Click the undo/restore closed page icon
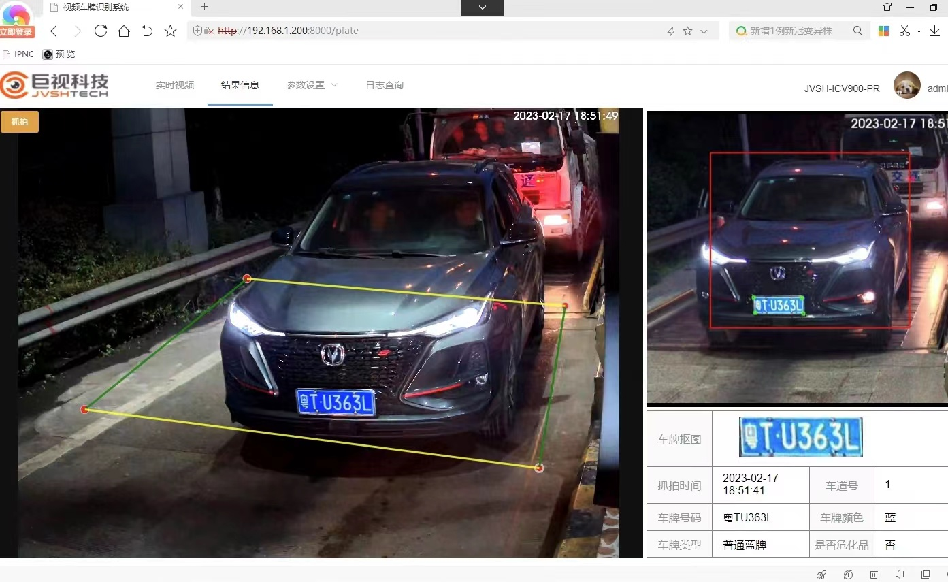This screenshot has height=583, width=949. pos(147,31)
